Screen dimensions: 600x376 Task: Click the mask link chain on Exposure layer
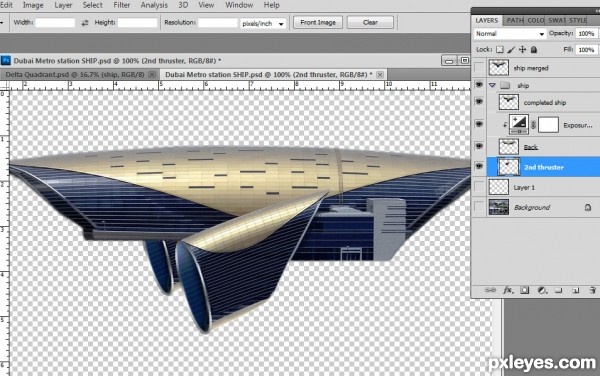[533, 125]
